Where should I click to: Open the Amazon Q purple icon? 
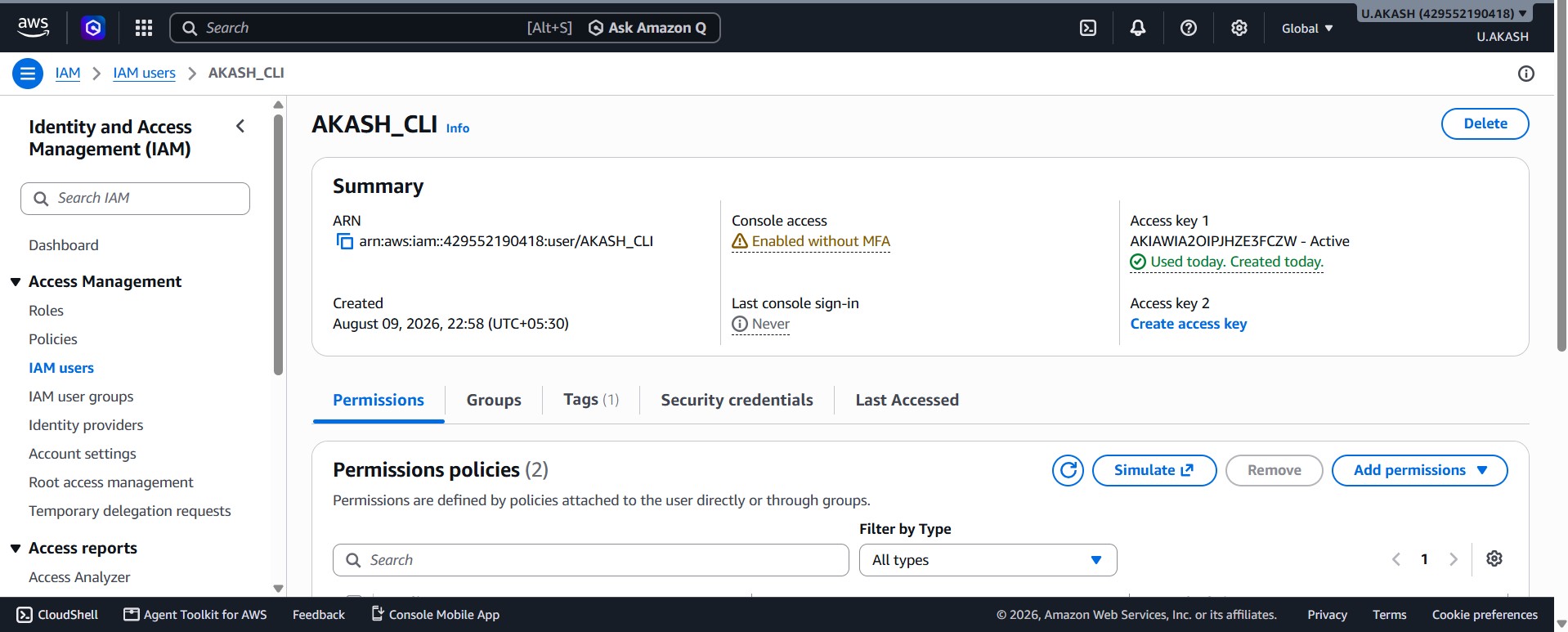click(x=93, y=28)
